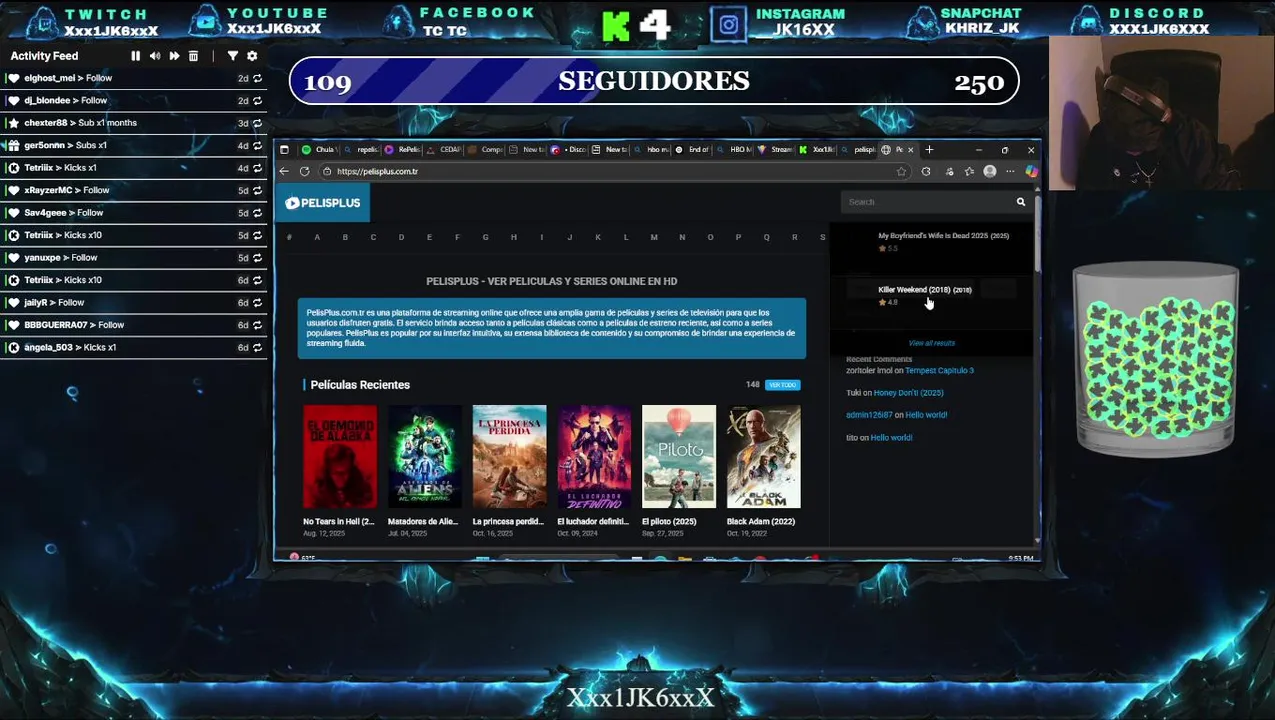Filter movies by letter M
Viewport: 1275px width, 720px height.
point(654,237)
